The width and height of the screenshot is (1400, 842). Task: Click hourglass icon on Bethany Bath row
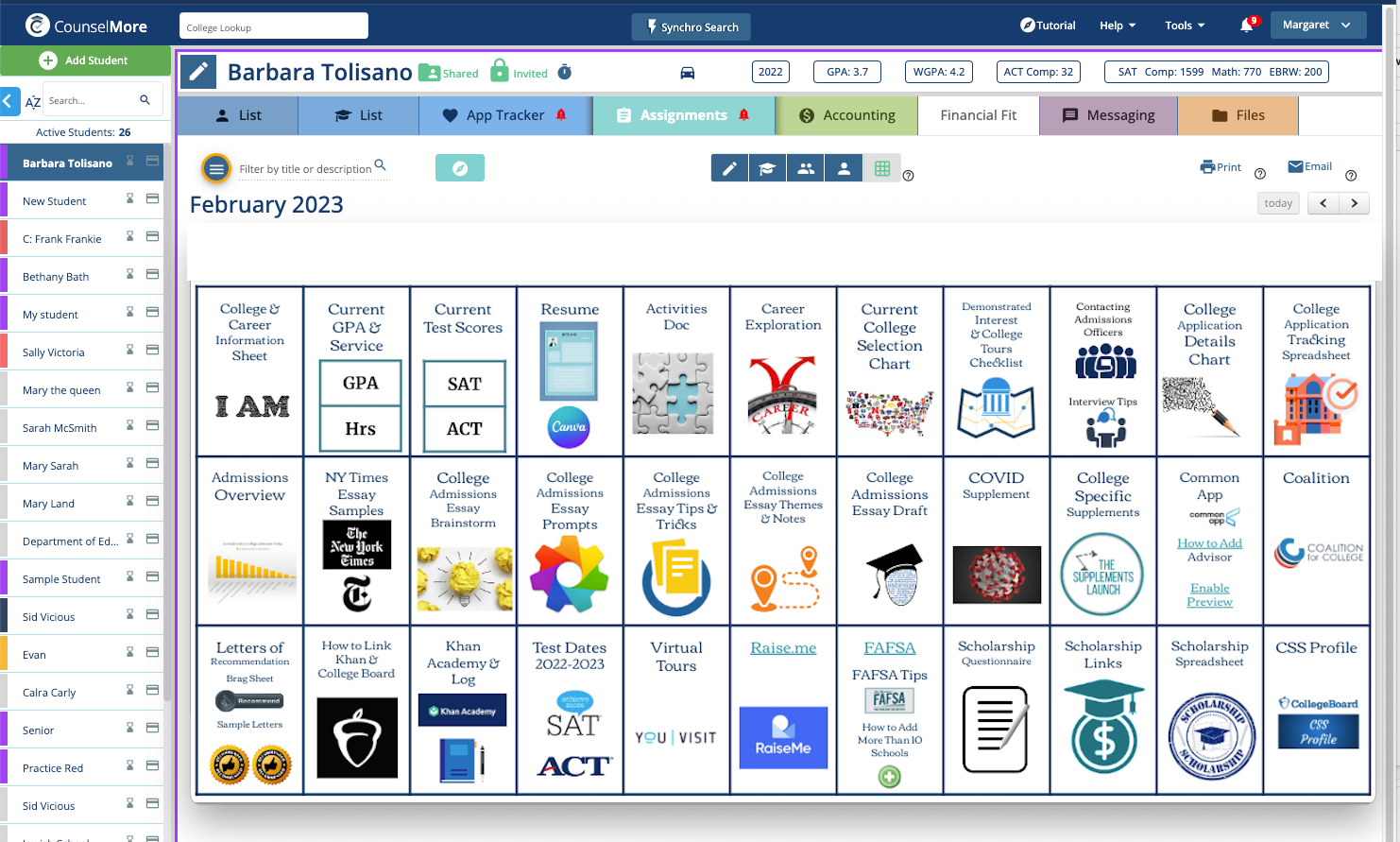(x=130, y=274)
